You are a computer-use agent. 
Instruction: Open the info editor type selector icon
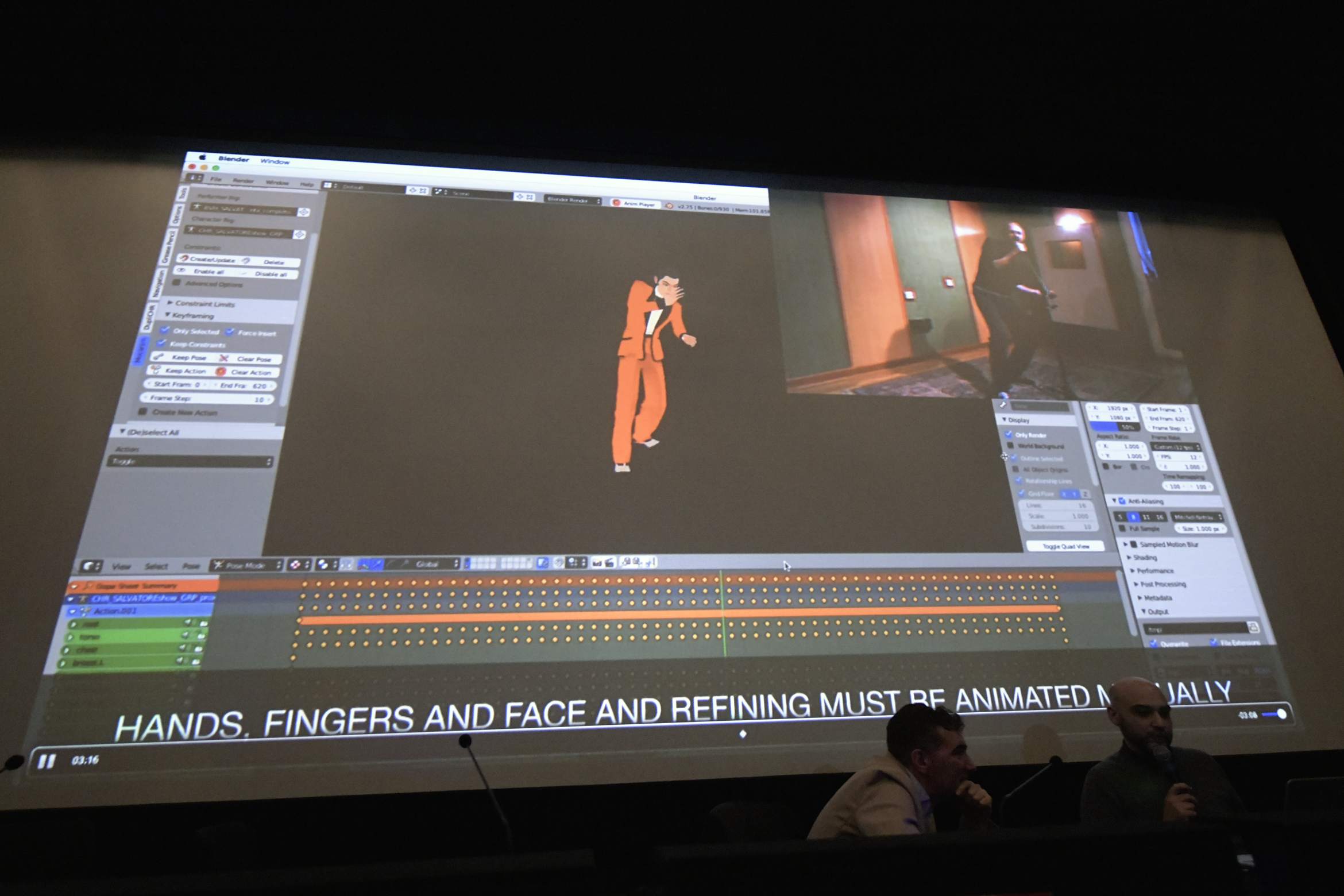(x=195, y=177)
